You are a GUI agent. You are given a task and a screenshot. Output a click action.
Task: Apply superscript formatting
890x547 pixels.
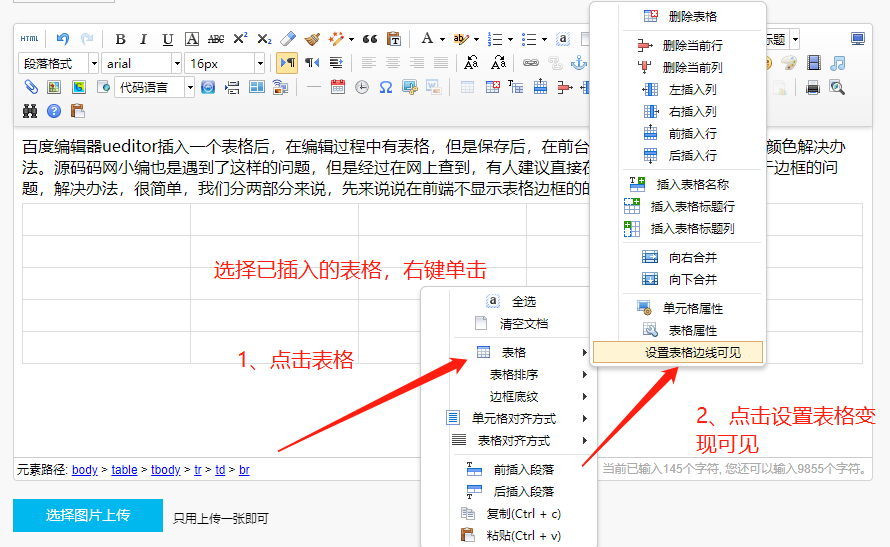coord(240,39)
